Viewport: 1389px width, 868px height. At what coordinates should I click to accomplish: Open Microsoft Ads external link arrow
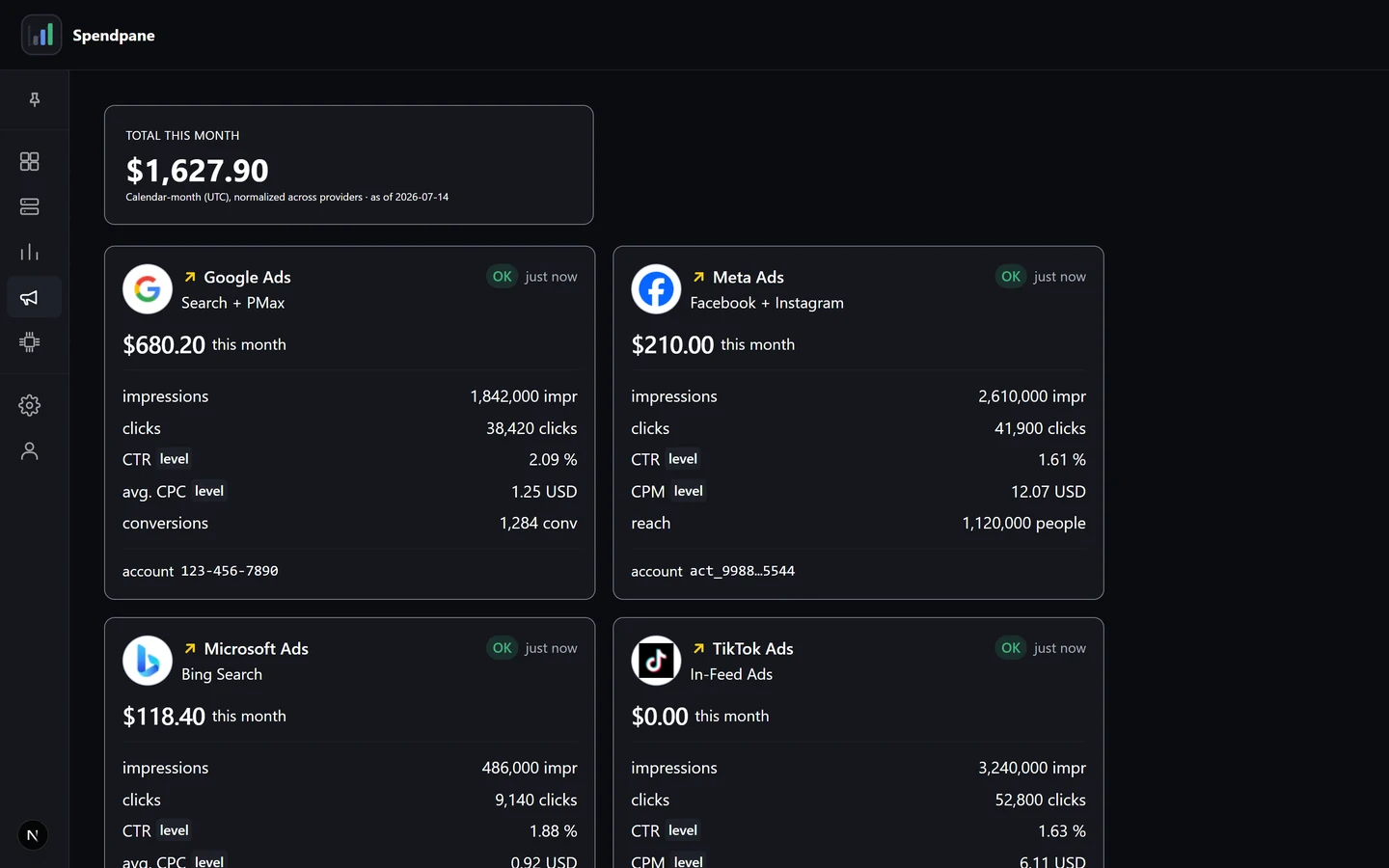click(x=190, y=648)
